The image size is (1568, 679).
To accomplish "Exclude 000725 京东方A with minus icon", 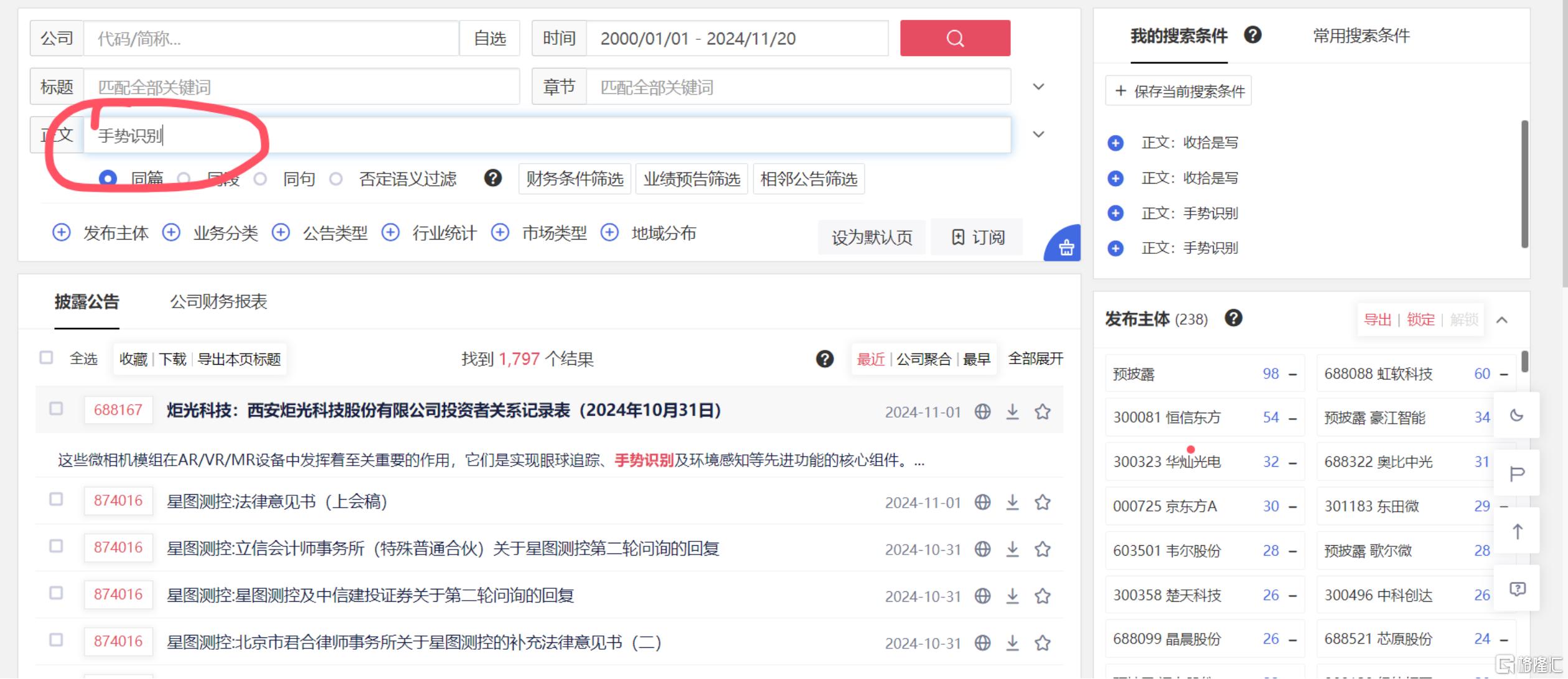I will (x=1292, y=507).
